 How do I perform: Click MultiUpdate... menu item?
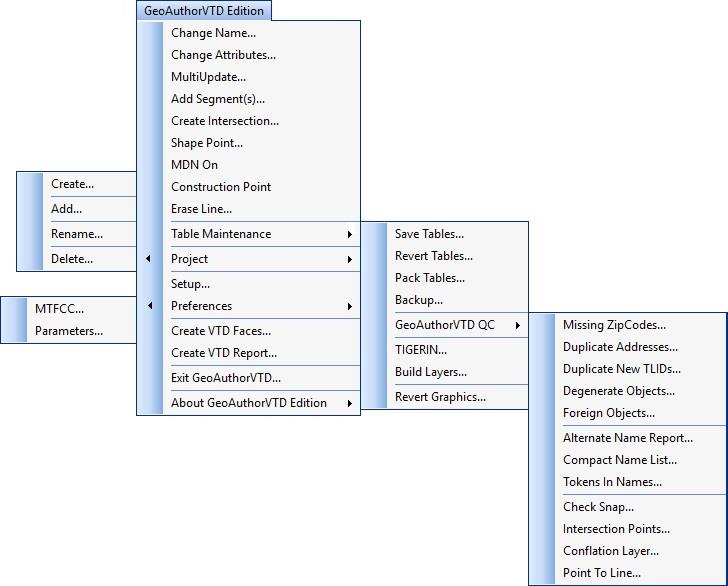208,77
